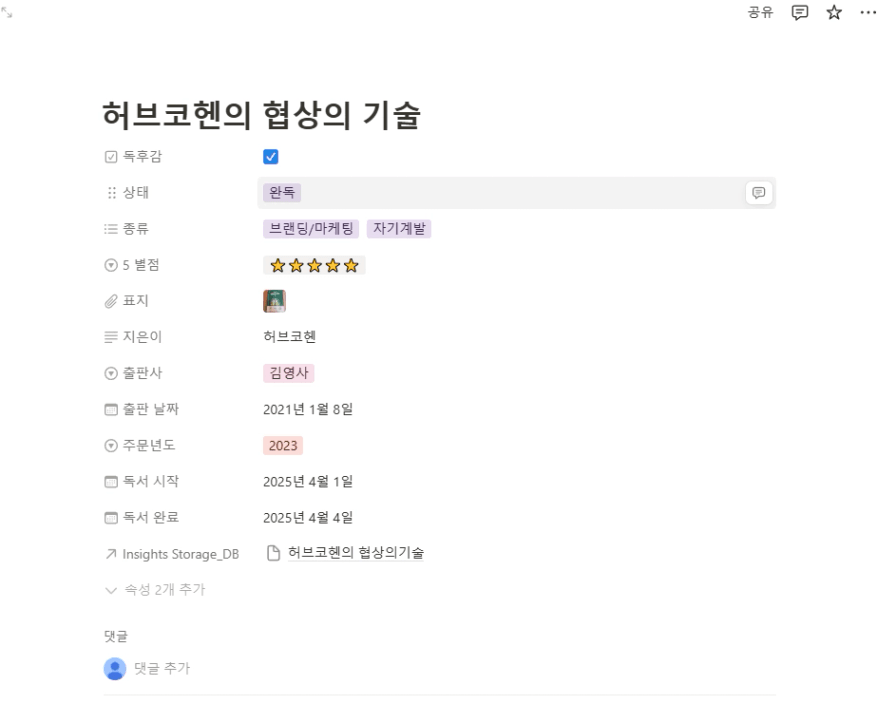Uncheck the 독후감 checkbox
The image size is (877, 723).
(271, 157)
